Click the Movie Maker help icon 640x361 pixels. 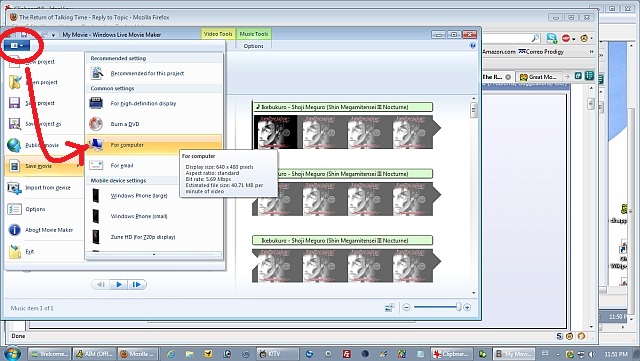point(473,46)
